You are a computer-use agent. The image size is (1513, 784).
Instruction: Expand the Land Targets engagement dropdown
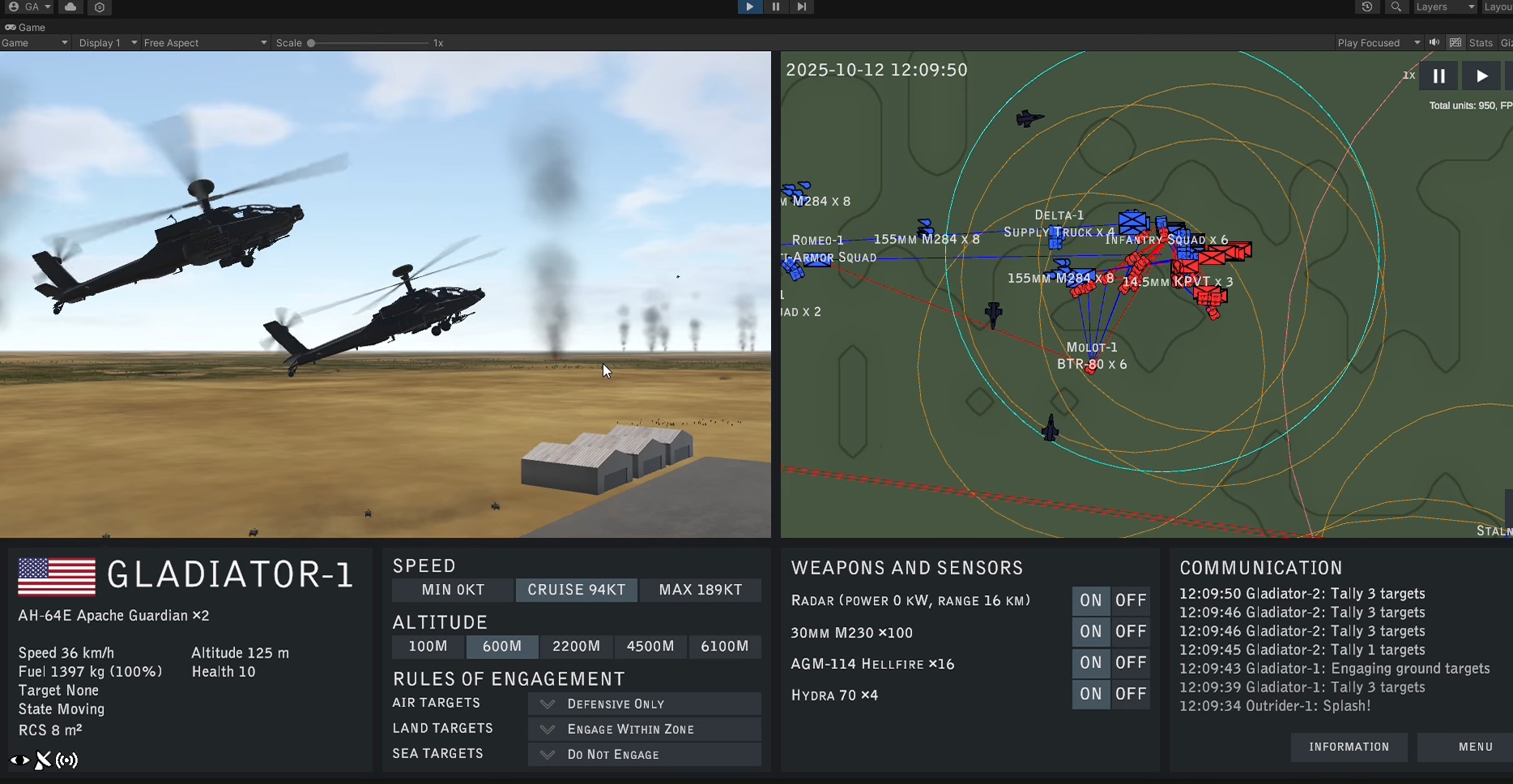coord(644,729)
